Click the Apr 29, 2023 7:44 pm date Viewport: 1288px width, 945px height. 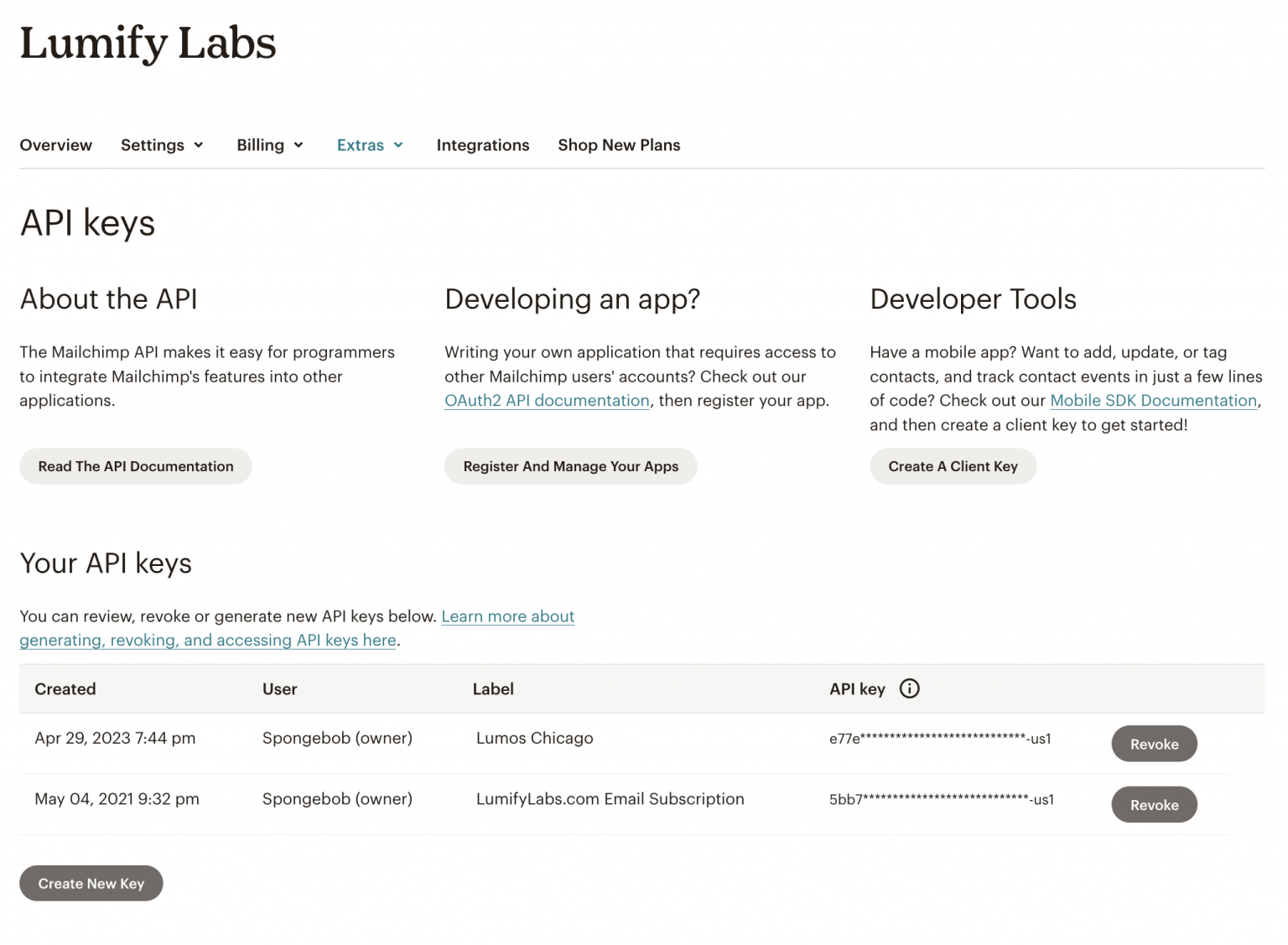(115, 738)
